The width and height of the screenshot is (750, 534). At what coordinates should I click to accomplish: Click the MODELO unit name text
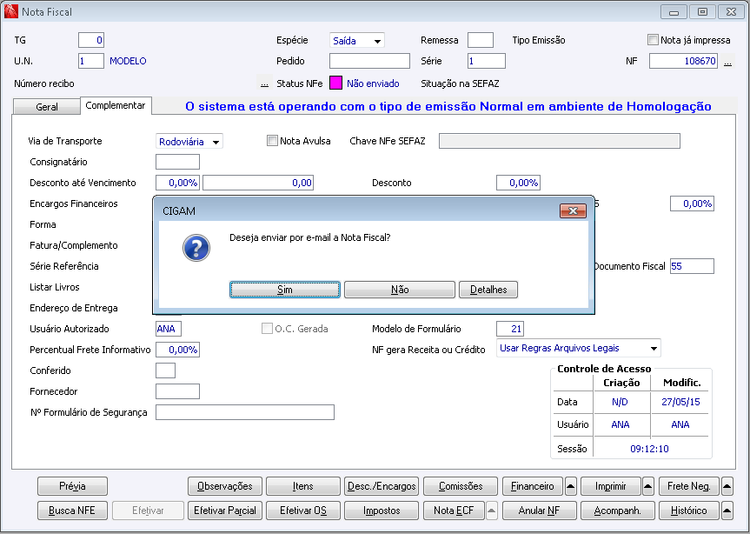(x=128, y=61)
